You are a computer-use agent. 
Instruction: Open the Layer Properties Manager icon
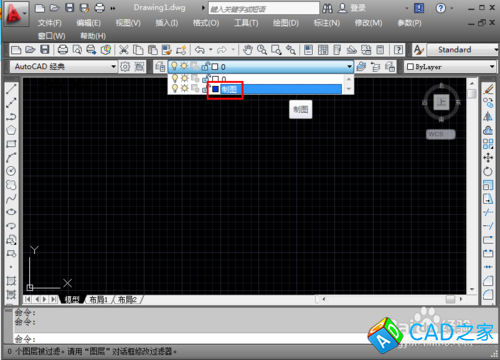point(160,67)
